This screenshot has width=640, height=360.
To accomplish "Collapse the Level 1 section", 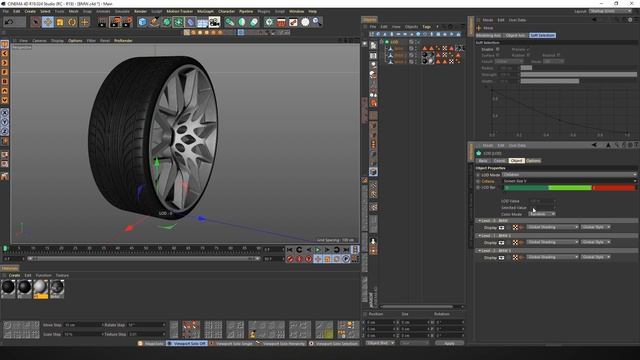I will 480,236.
